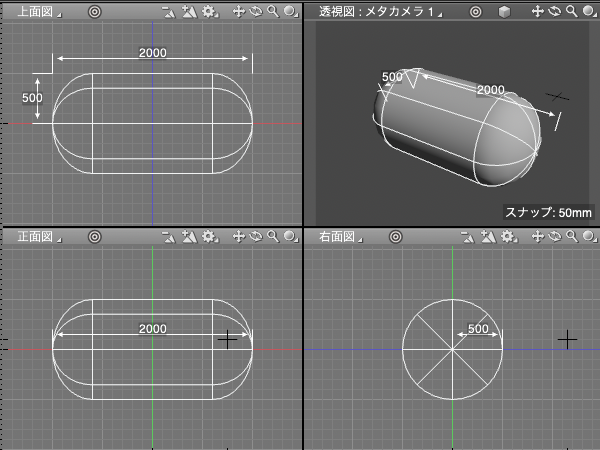Click the pan tool in top view header

(239, 12)
